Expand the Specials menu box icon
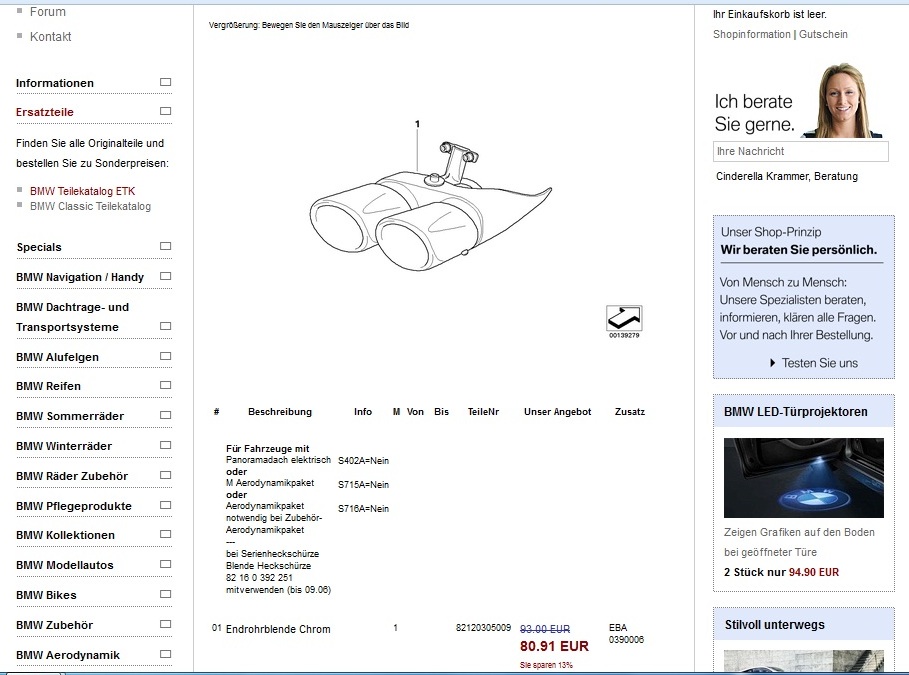Viewport: 909px width, 675px height. (165, 246)
